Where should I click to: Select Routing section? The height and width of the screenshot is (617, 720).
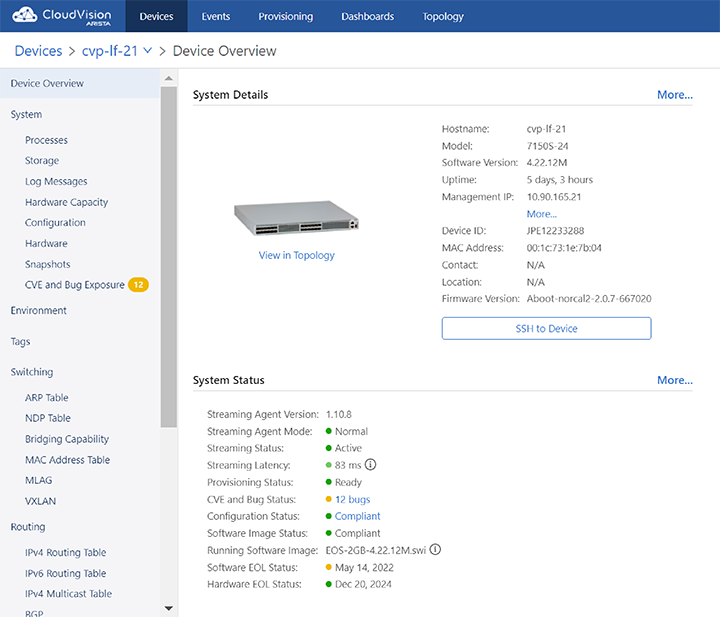point(28,527)
